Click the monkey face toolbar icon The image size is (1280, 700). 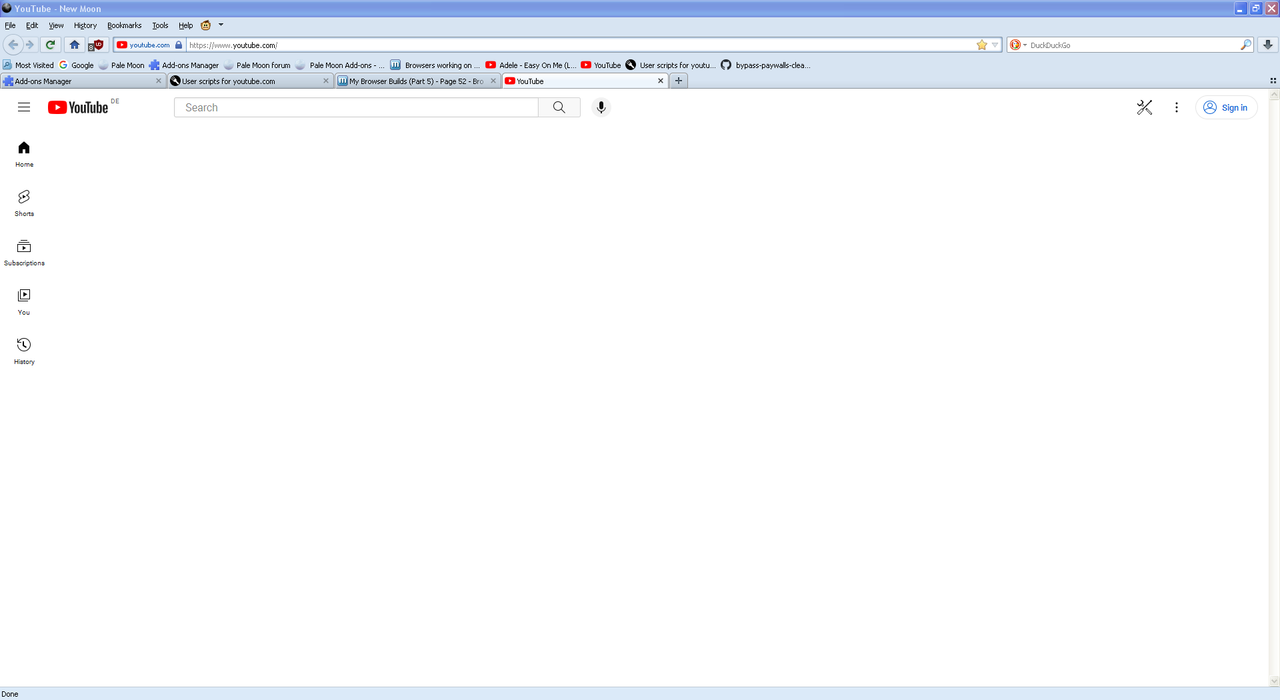(206, 25)
